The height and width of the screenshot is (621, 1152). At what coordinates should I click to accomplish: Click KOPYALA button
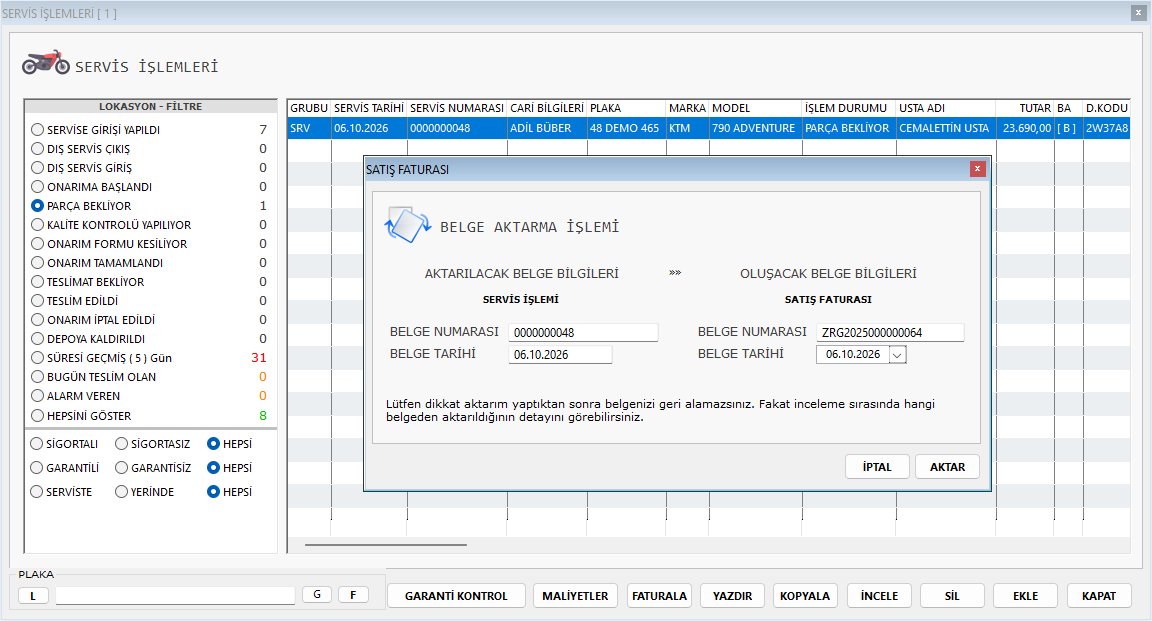804,596
